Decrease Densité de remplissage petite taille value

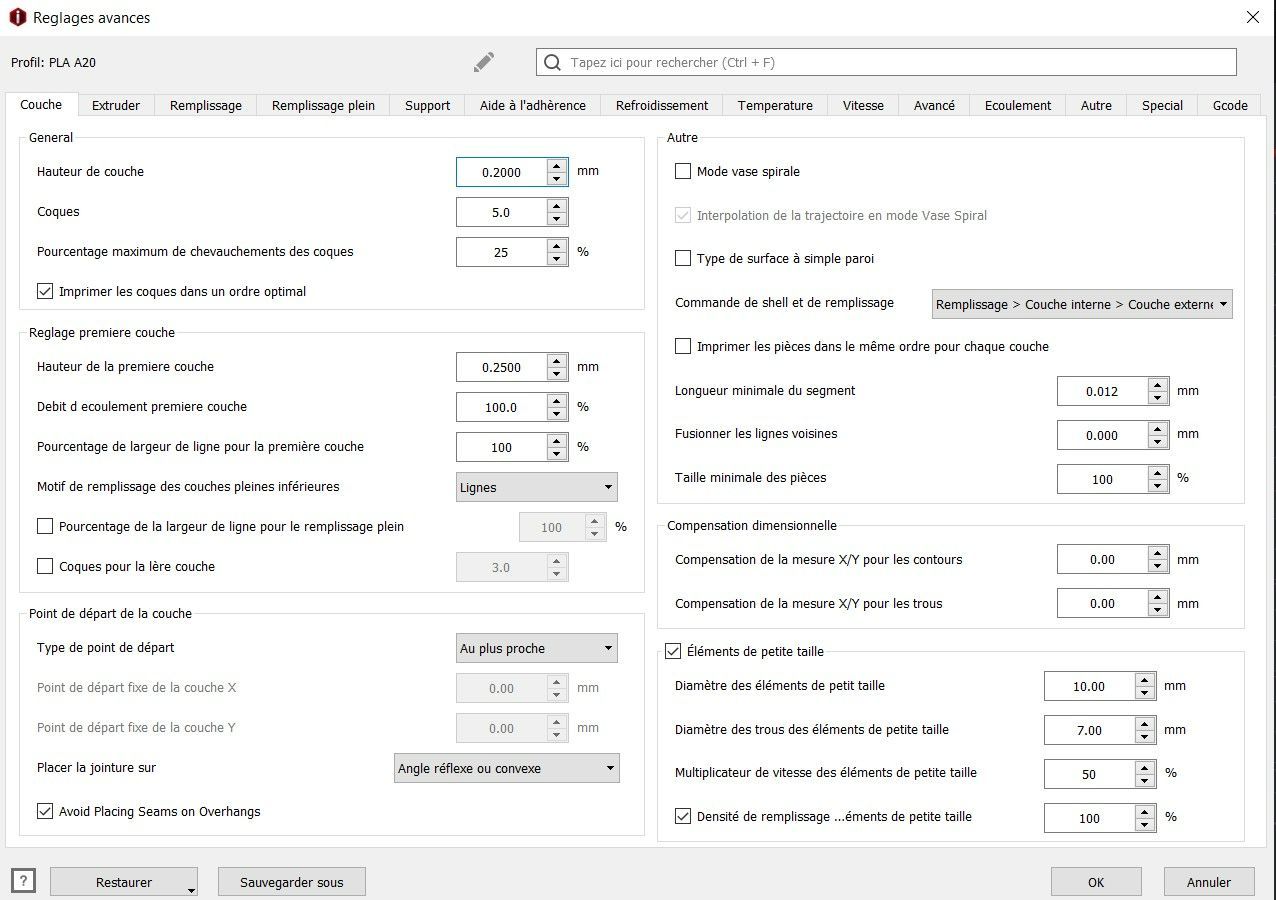point(1145,825)
